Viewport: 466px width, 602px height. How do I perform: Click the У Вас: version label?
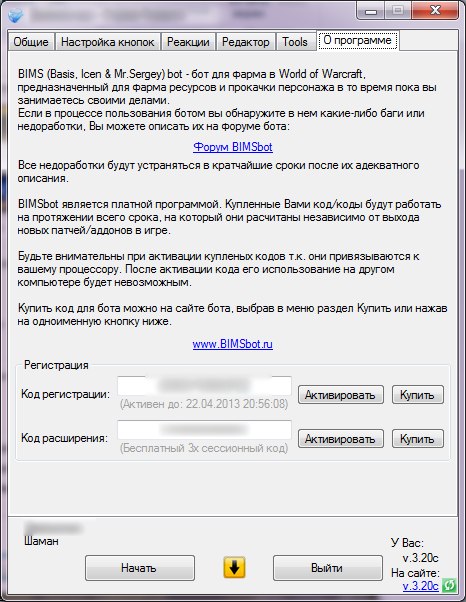pyautogui.click(x=407, y=543)
